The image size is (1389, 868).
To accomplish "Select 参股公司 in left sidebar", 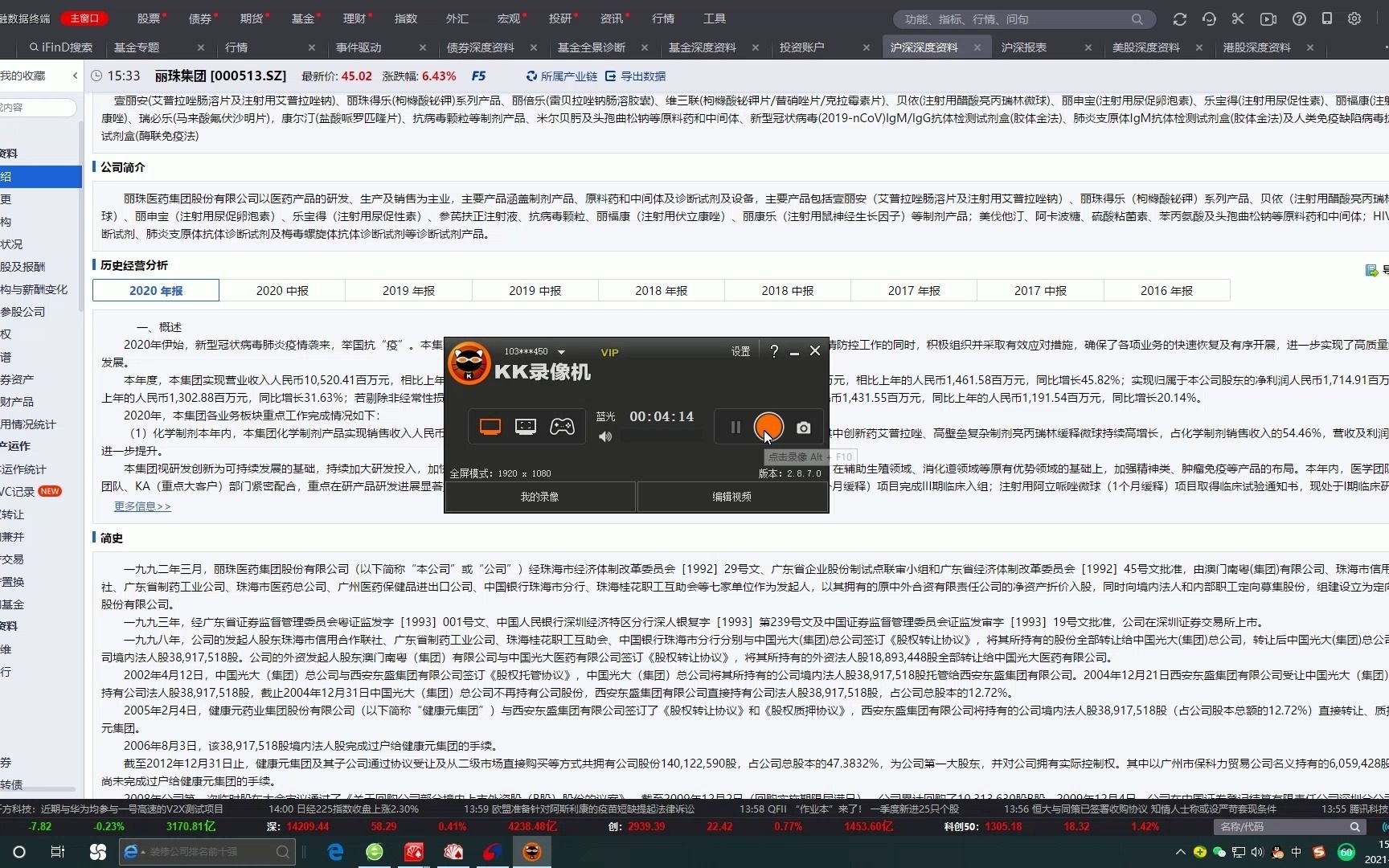I will click(23, 312).
